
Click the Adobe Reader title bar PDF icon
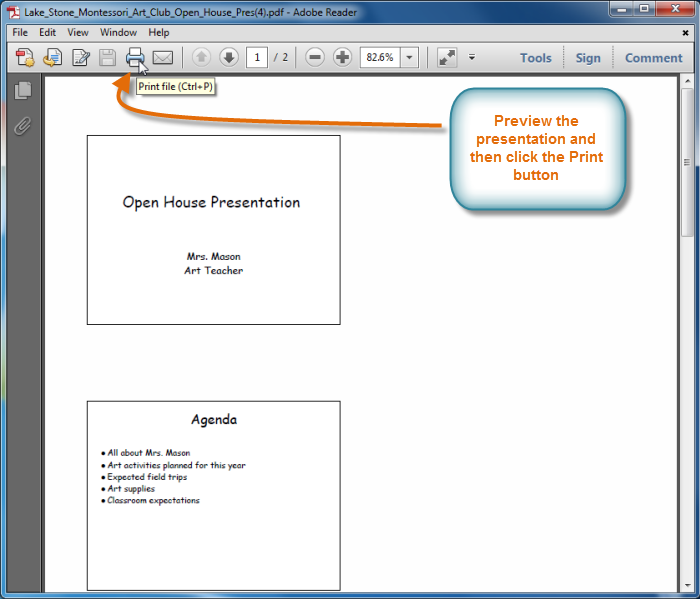click(x=14, y=12)
